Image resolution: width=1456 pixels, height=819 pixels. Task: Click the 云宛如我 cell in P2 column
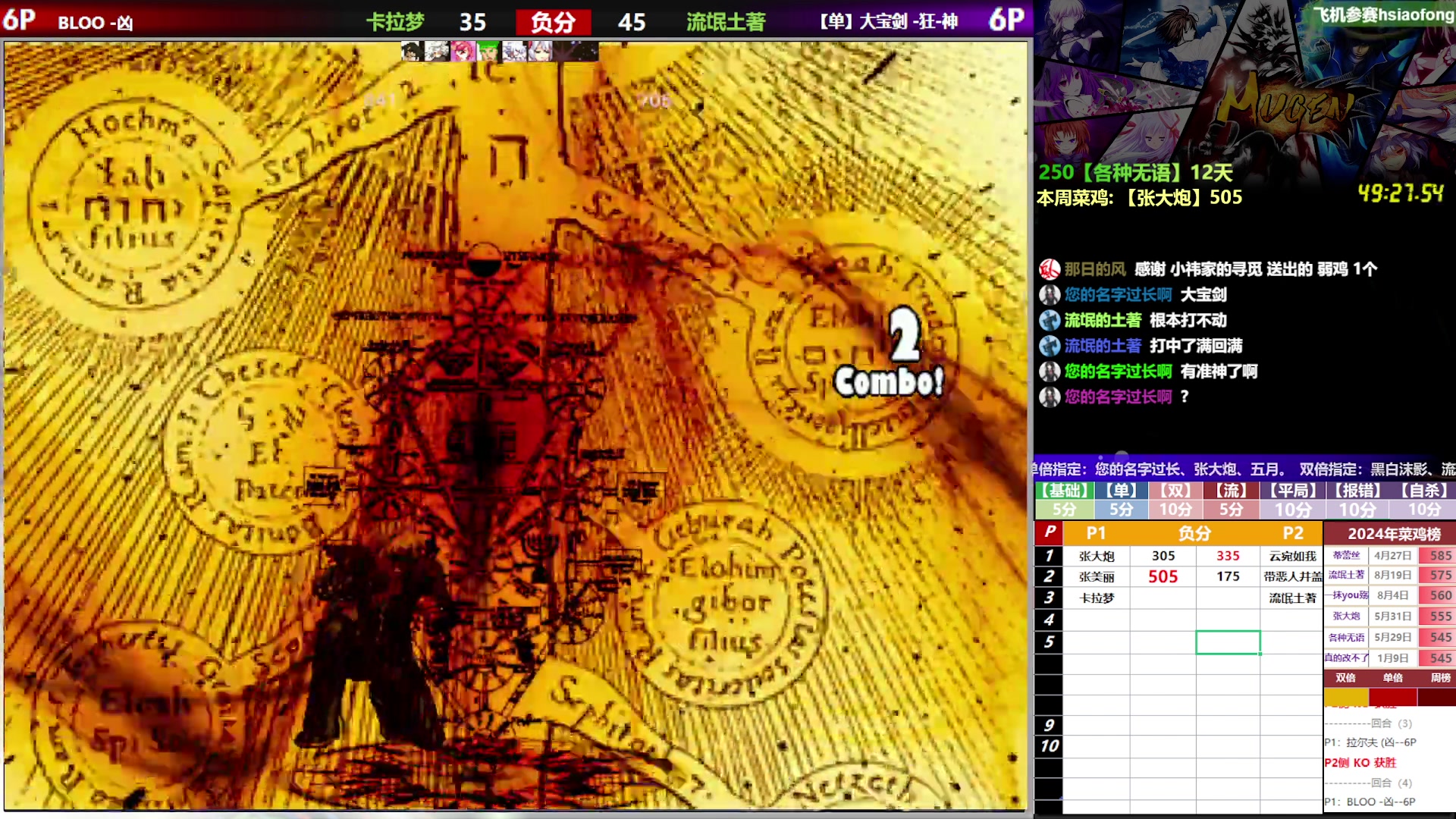pyautogui.click(x=1292, y=556)
